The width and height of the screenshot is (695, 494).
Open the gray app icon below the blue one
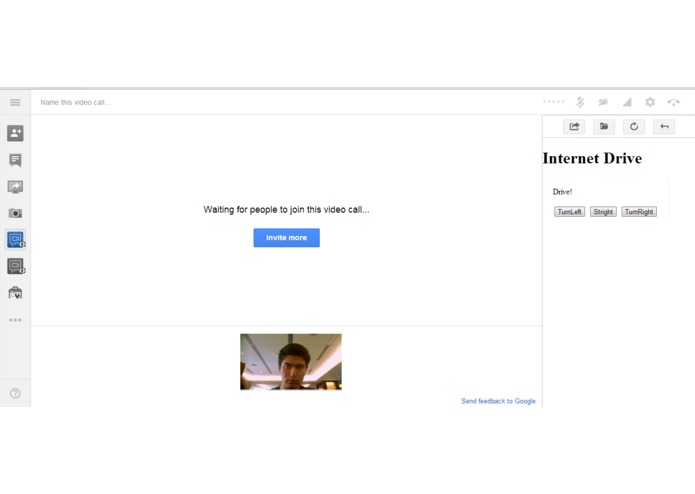(16, 266)
